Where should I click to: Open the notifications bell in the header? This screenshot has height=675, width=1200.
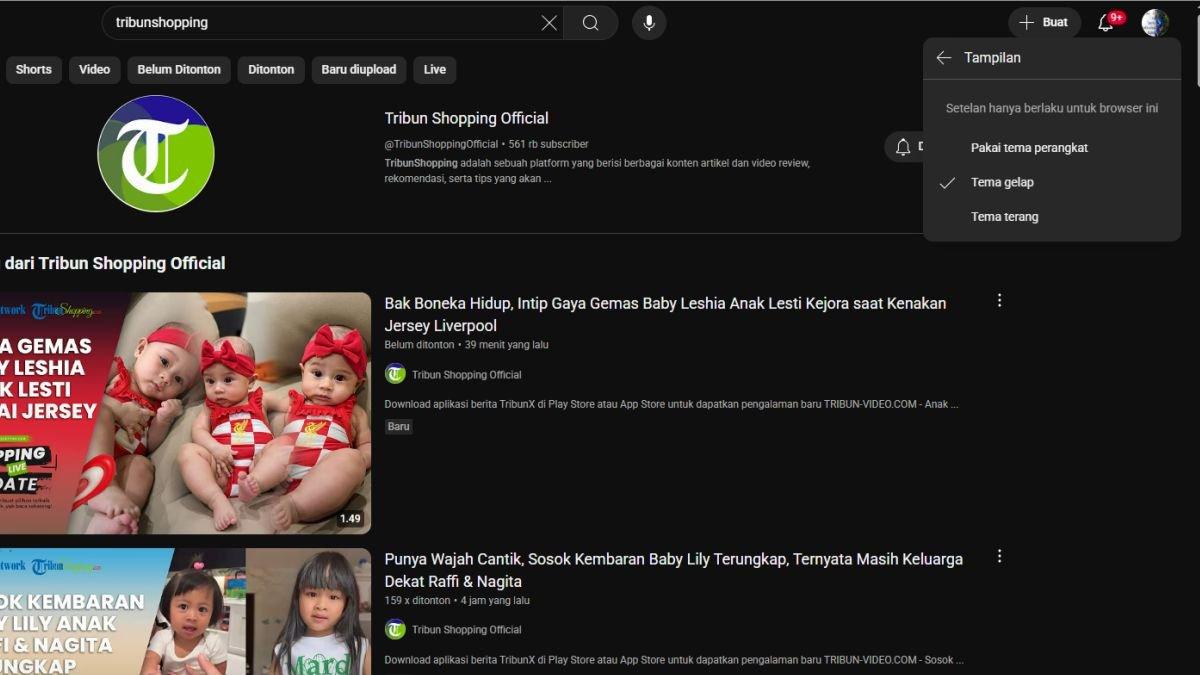click(x=1106, y=23)
